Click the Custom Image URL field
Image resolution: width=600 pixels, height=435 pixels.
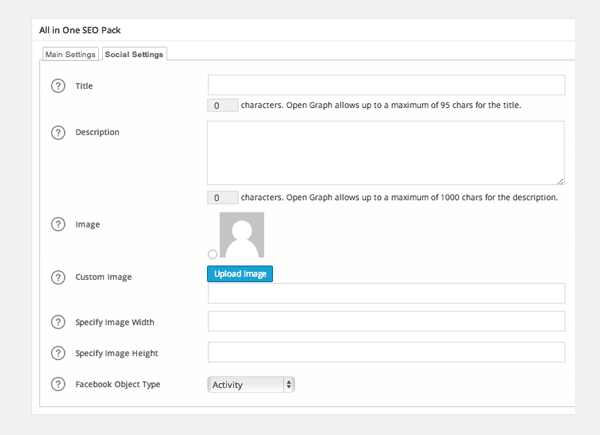(386, 293)
